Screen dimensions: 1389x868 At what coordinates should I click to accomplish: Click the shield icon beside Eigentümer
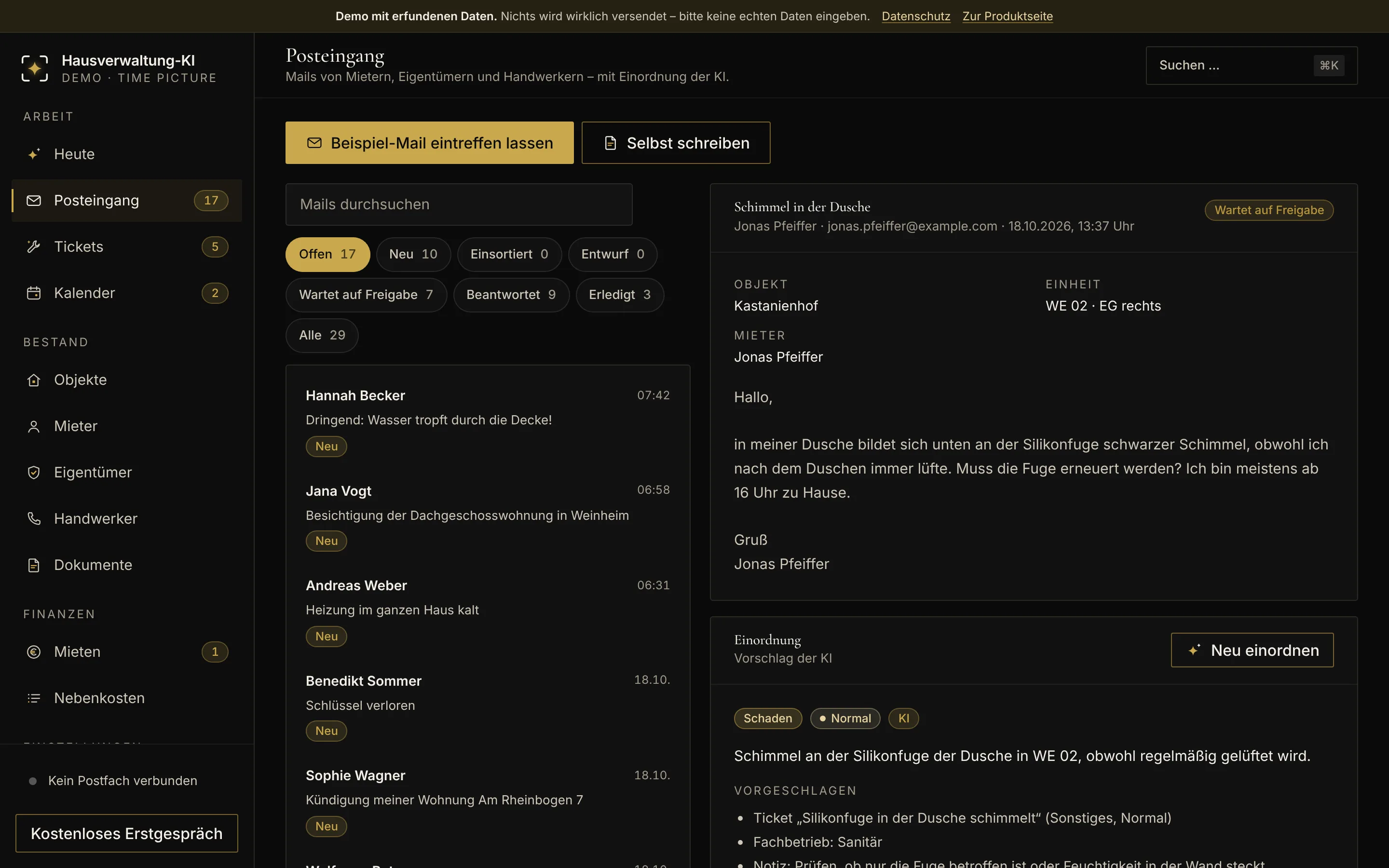34,473
